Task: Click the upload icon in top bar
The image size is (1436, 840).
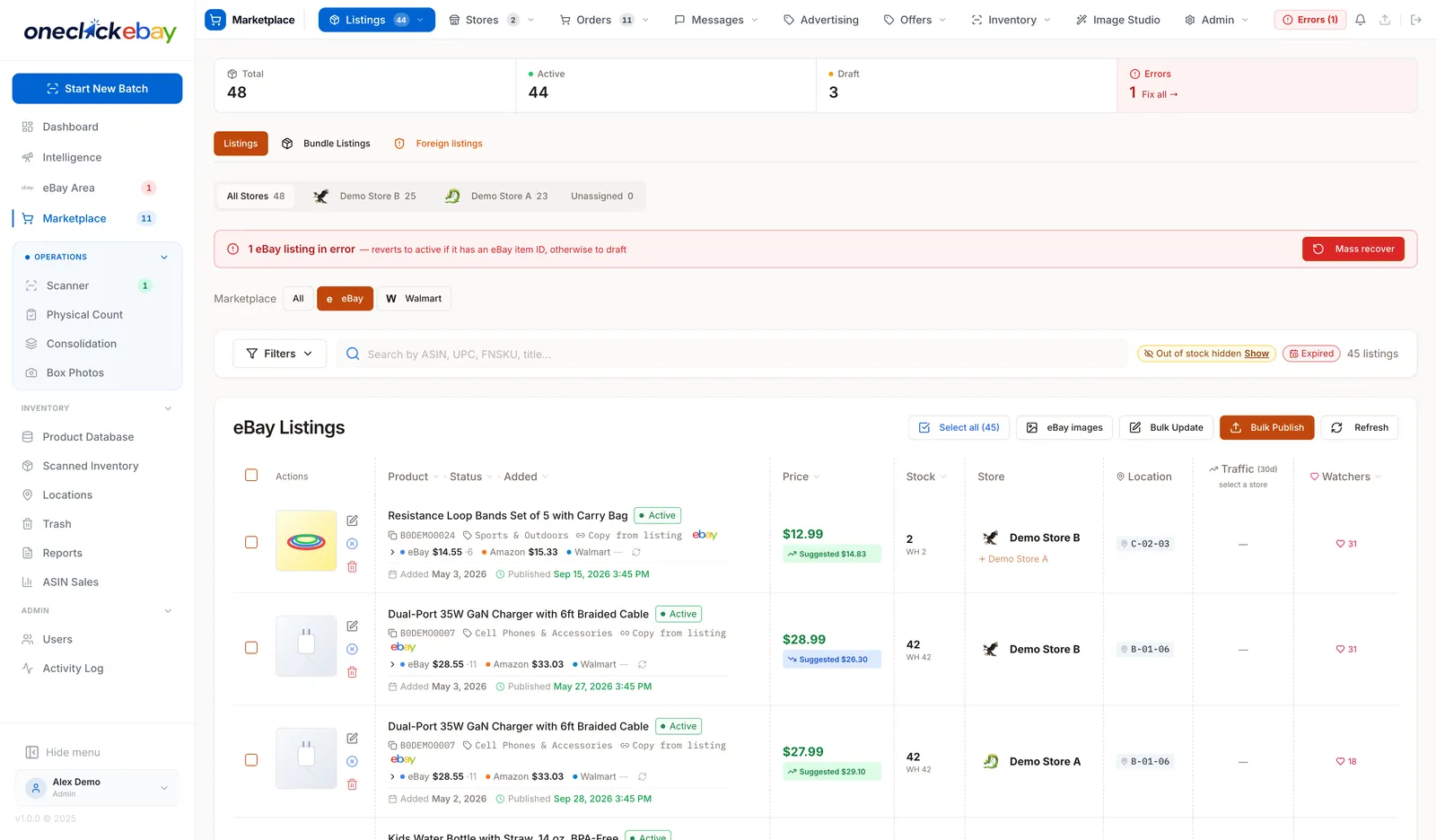Action: [1385, 20]
